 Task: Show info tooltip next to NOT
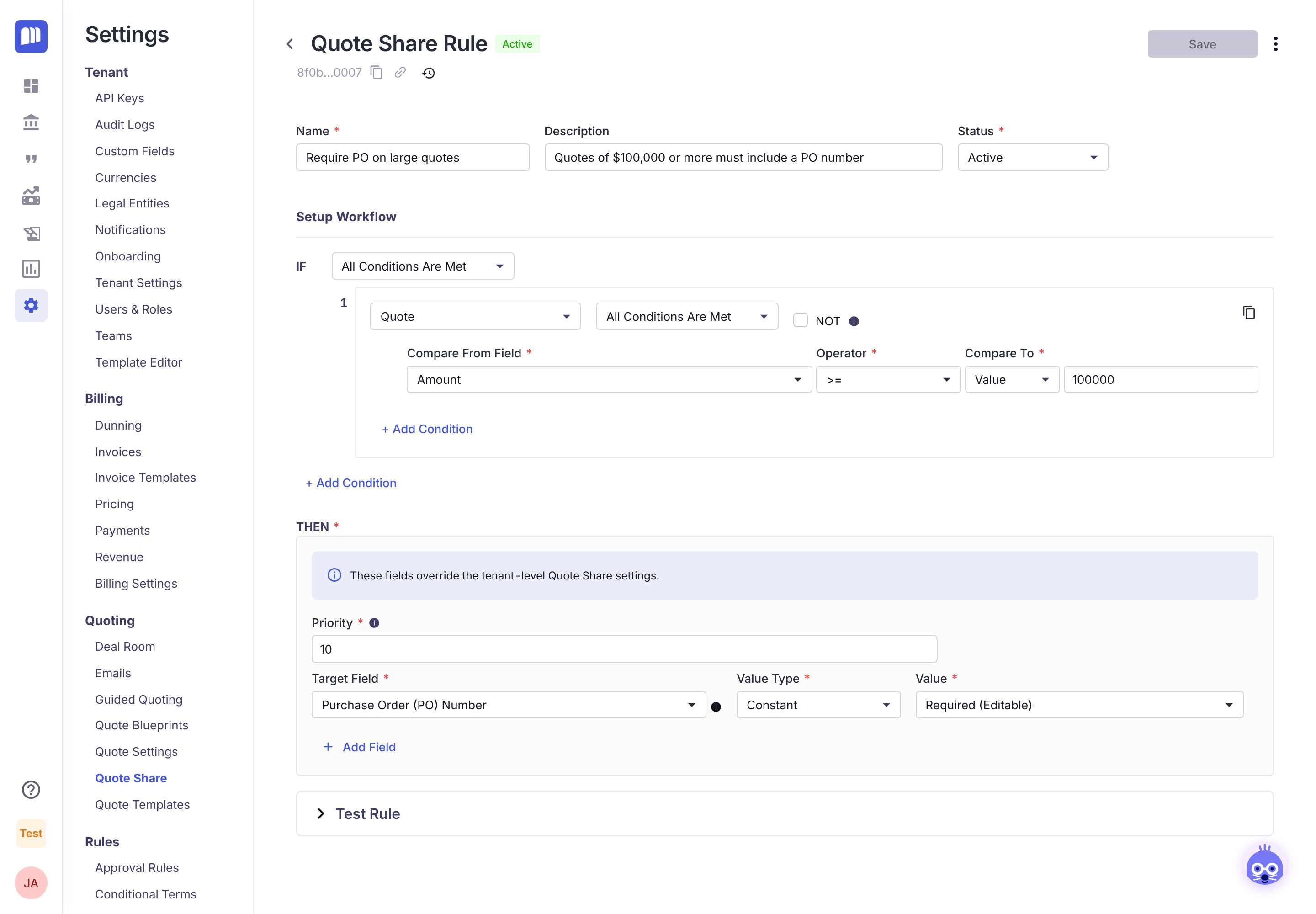coord(854,321)
